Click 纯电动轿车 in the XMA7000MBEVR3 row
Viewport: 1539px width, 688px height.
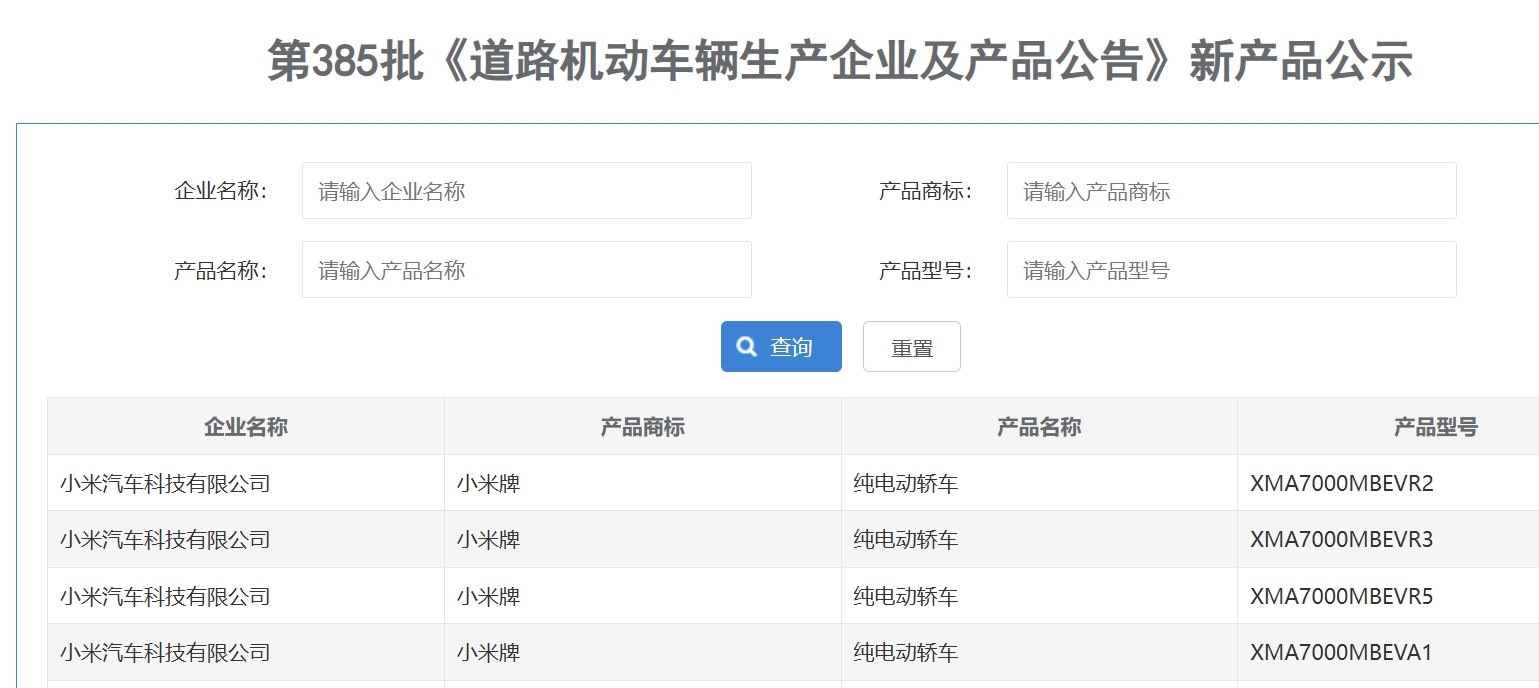coord(906,540)
